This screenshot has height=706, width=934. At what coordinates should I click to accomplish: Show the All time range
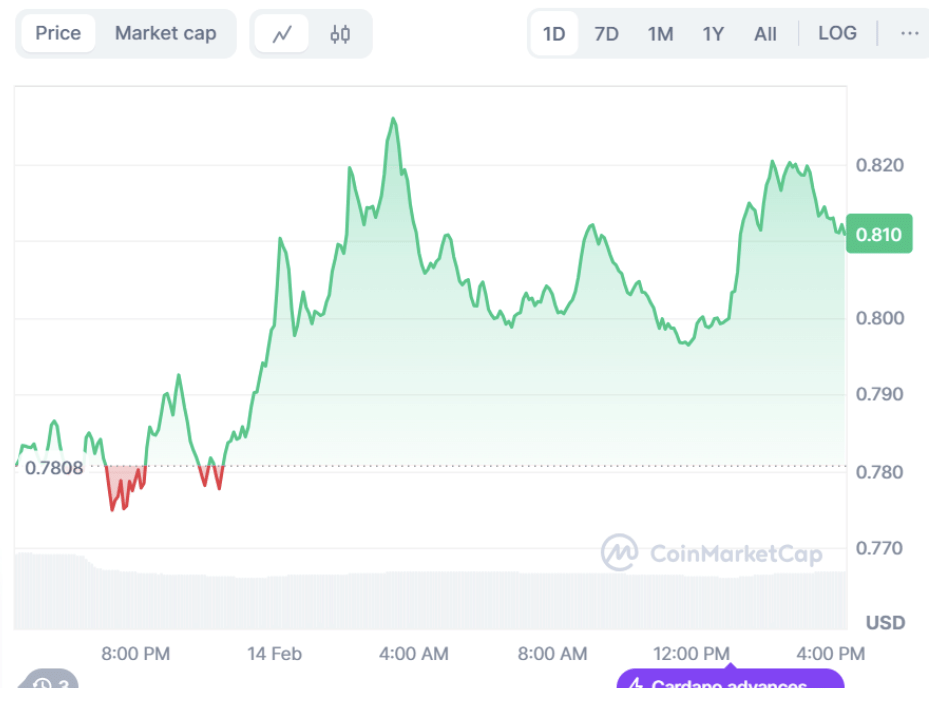click(x=765, y=34)
